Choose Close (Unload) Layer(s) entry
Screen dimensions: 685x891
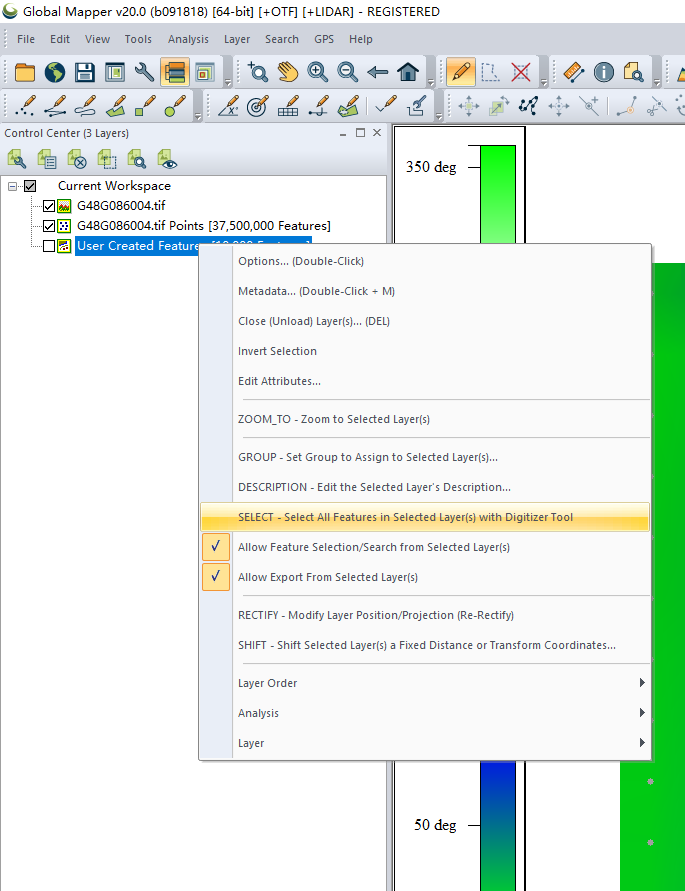(425, 322)
